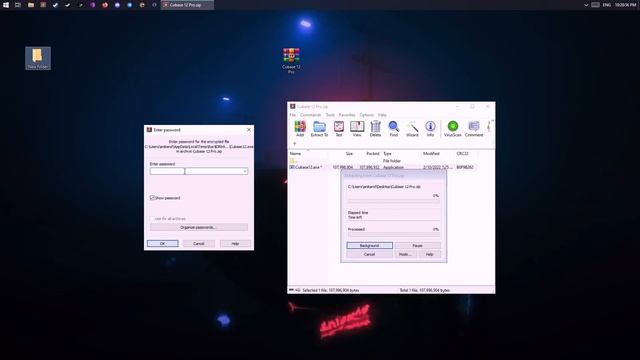Click the Comment toolbar icon

pyautogui.click(x=473, y=129)
